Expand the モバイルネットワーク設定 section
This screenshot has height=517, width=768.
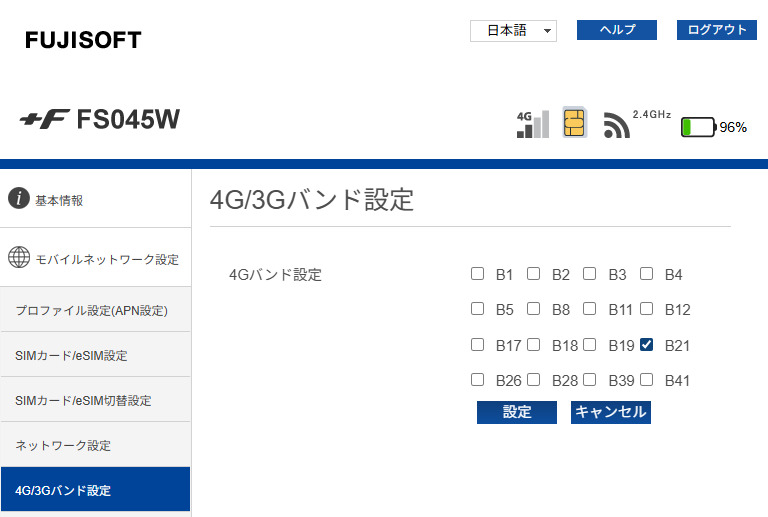(x=107, y=259)
